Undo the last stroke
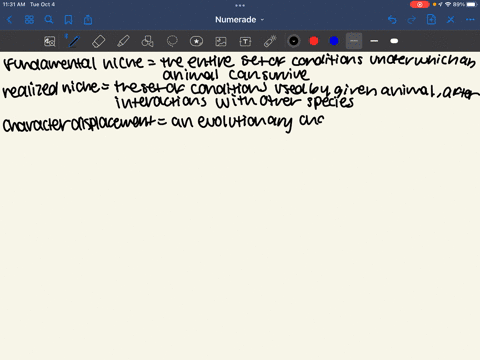 [392, 20]
